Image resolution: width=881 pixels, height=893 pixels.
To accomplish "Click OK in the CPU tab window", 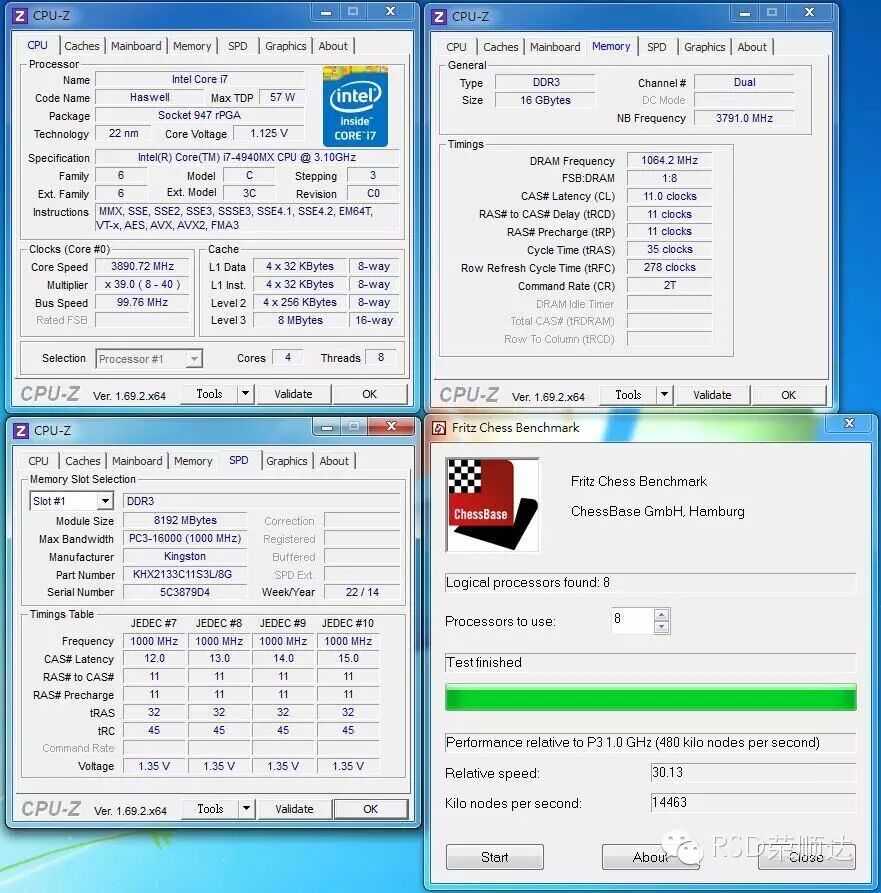I will [370, 394].
